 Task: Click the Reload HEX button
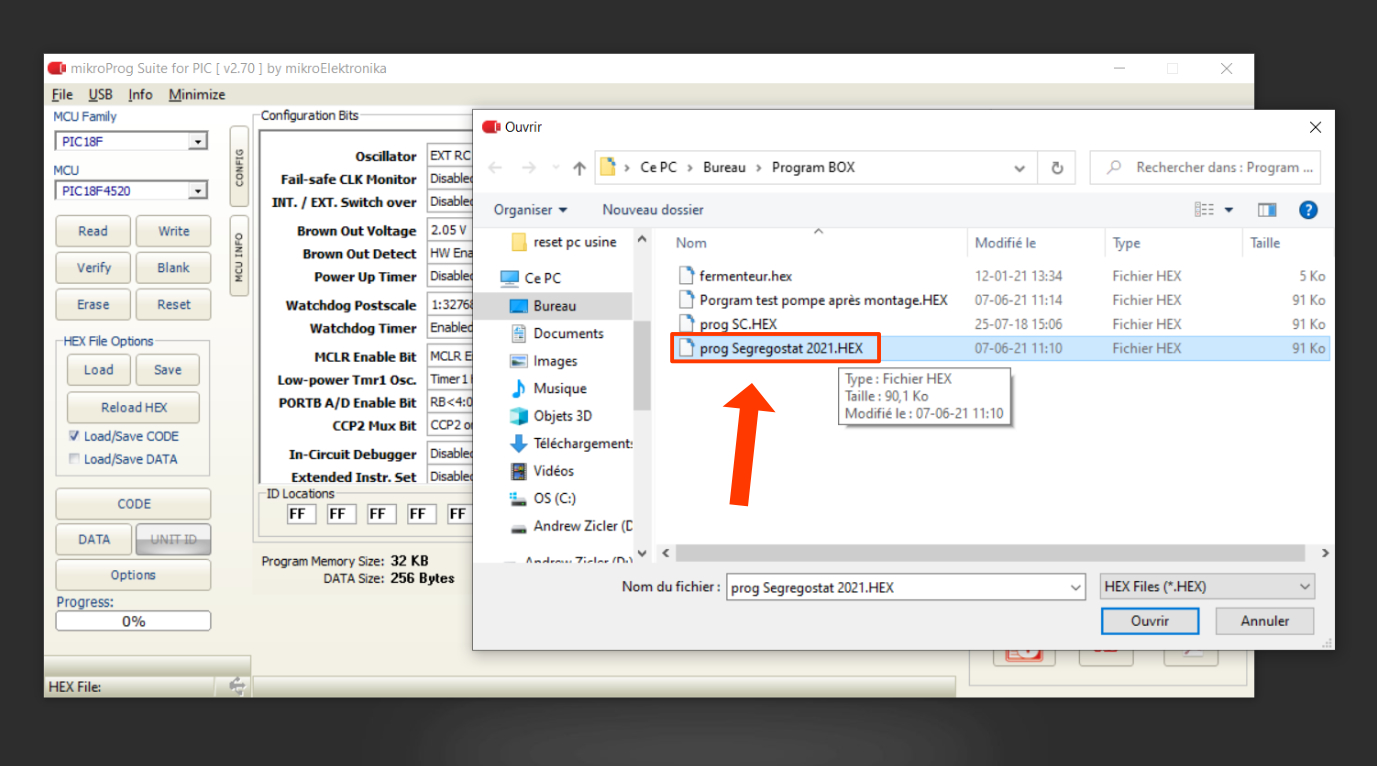(134, 408)
